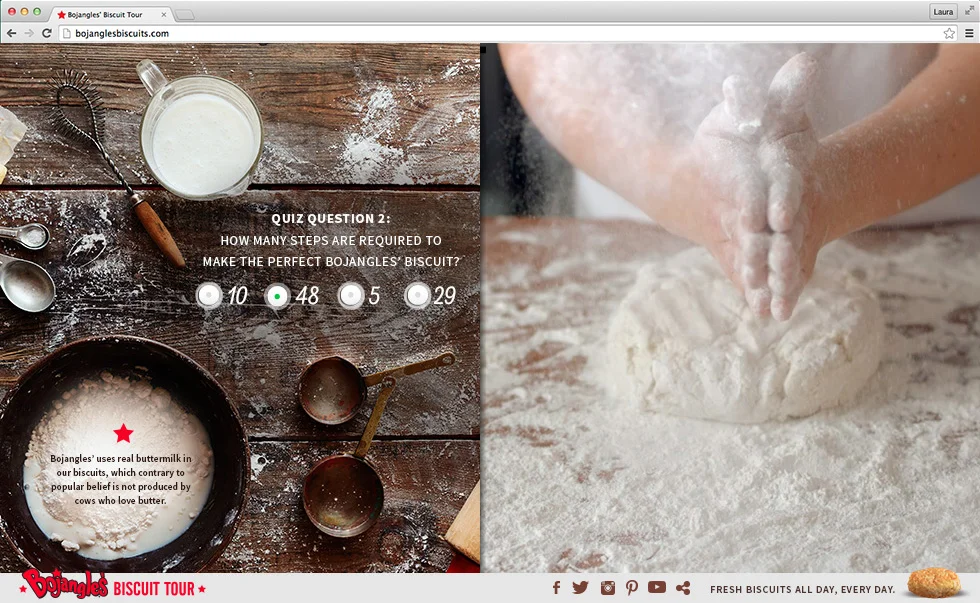
Task: Click the red star favicon on the tab
Action: [x=61, y=14]
